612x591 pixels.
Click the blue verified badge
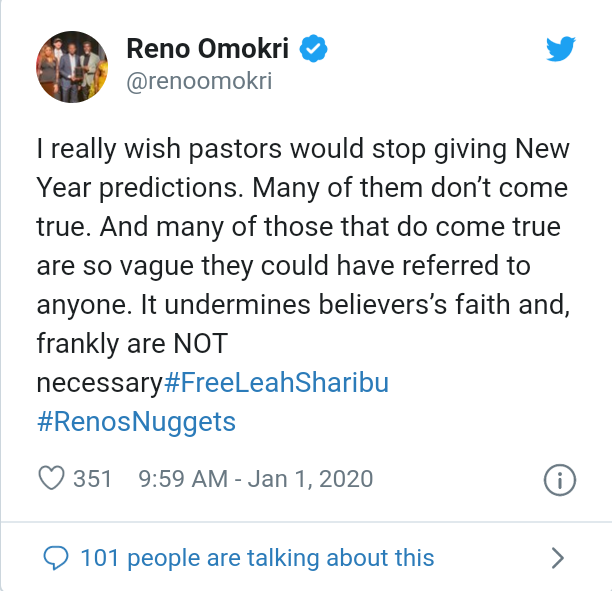313,48
